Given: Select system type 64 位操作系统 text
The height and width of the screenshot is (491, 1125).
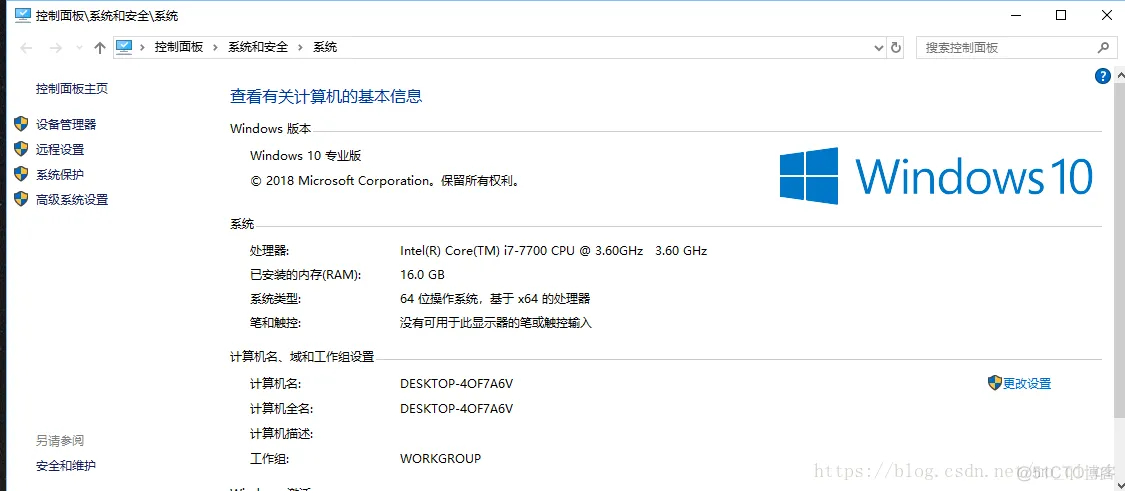Looking at the screenshot, I should [495, 299].
